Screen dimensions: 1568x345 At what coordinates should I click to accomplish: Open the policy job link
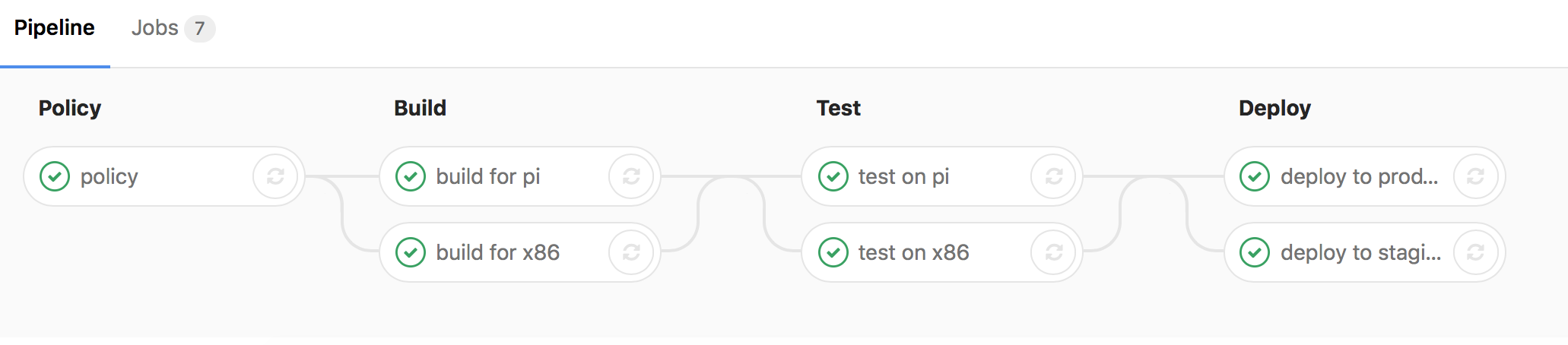click(110, 176)
